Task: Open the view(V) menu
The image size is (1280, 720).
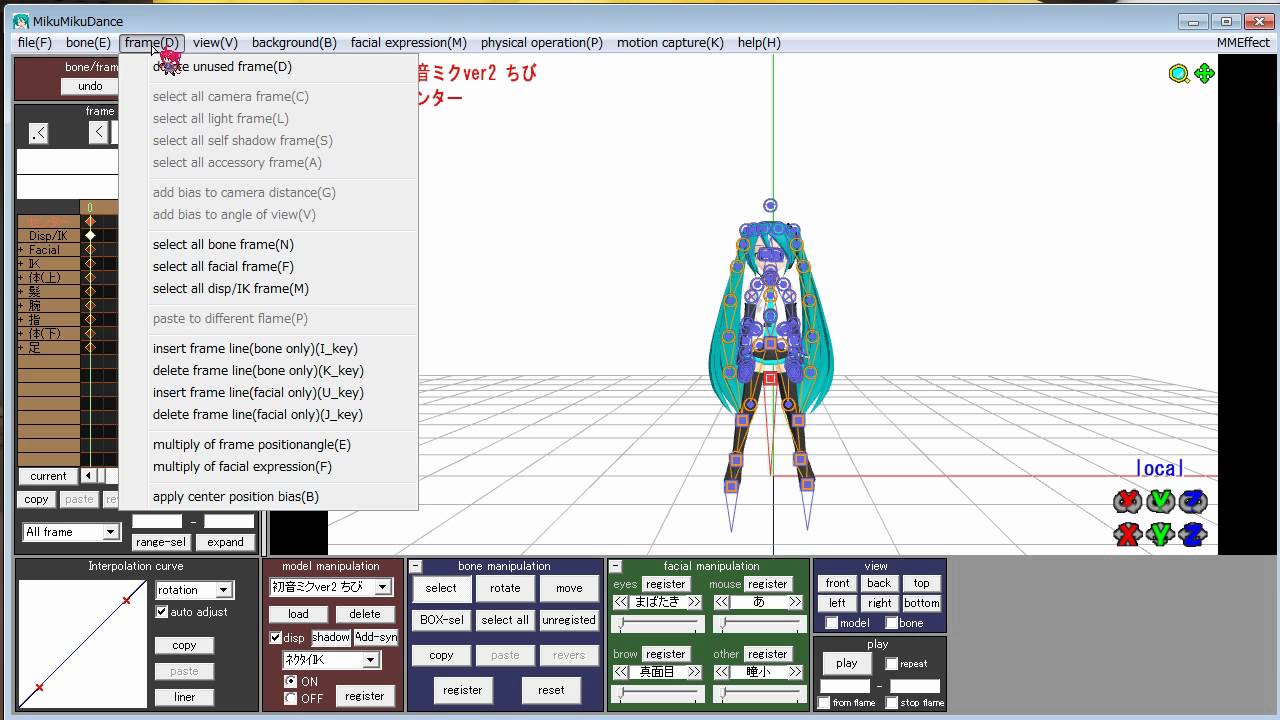Action: (215, 43)
